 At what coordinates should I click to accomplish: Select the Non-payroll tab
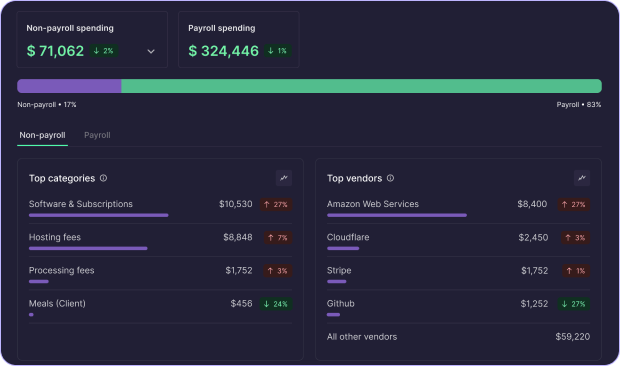click(x=42, y=135)
